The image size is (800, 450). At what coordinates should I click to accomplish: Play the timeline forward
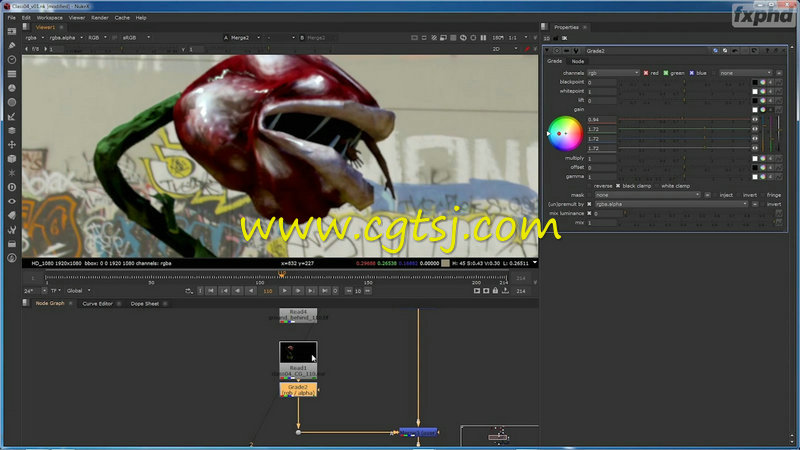click(285, 291)
